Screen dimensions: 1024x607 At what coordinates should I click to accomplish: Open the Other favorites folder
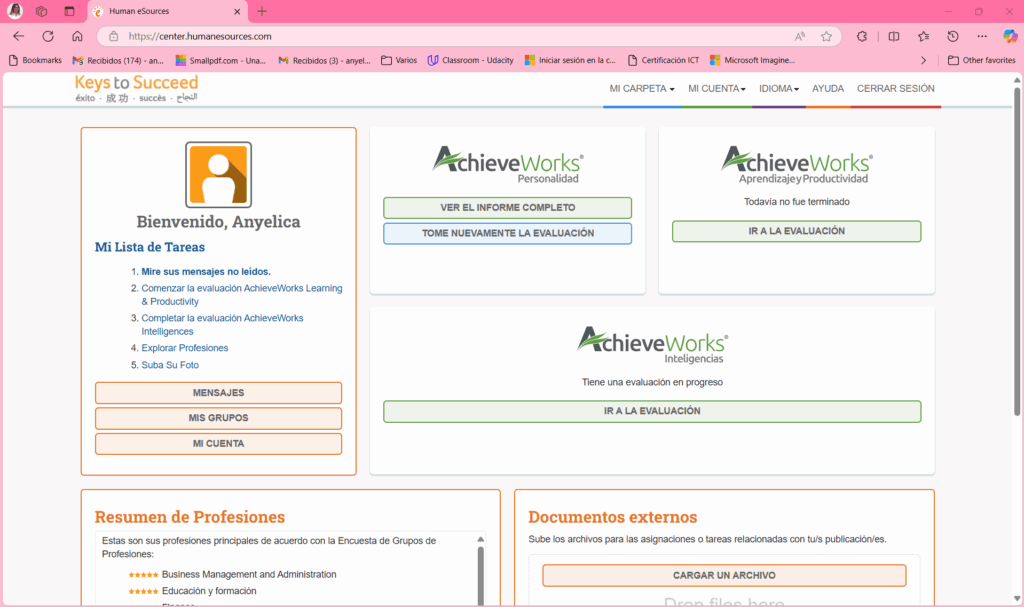982,60
